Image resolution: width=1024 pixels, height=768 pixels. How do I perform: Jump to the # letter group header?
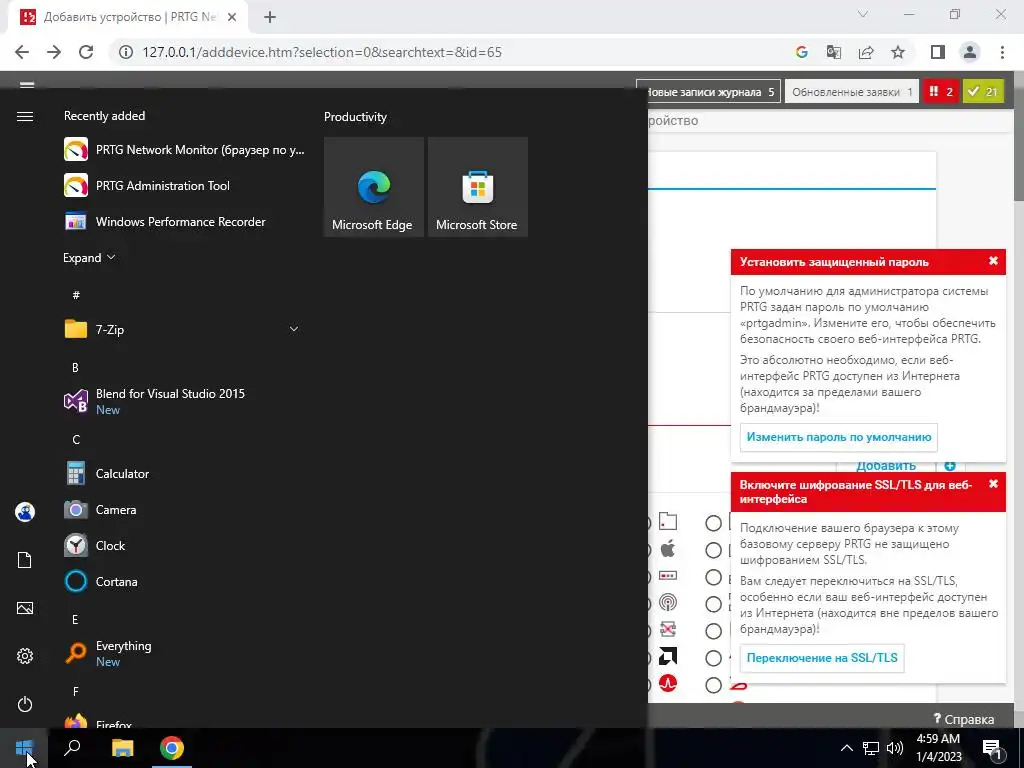[x=76, y=295]
